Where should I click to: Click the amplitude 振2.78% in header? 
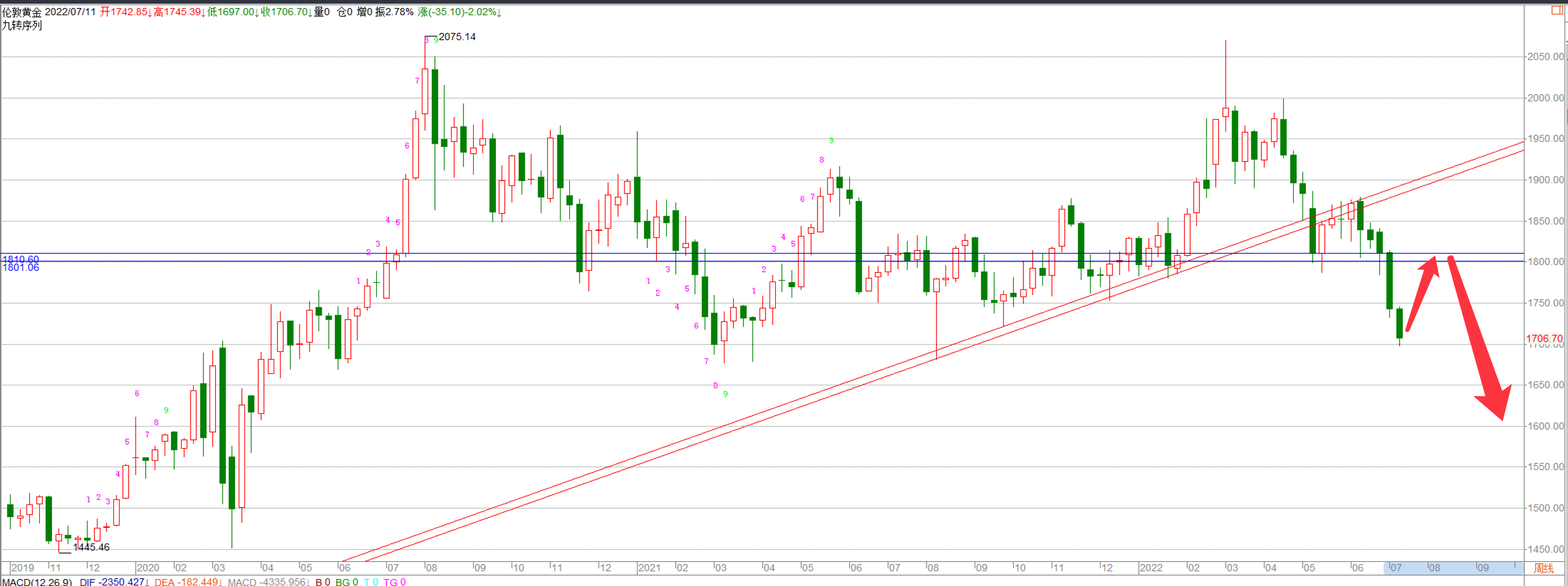coord(394,12)
